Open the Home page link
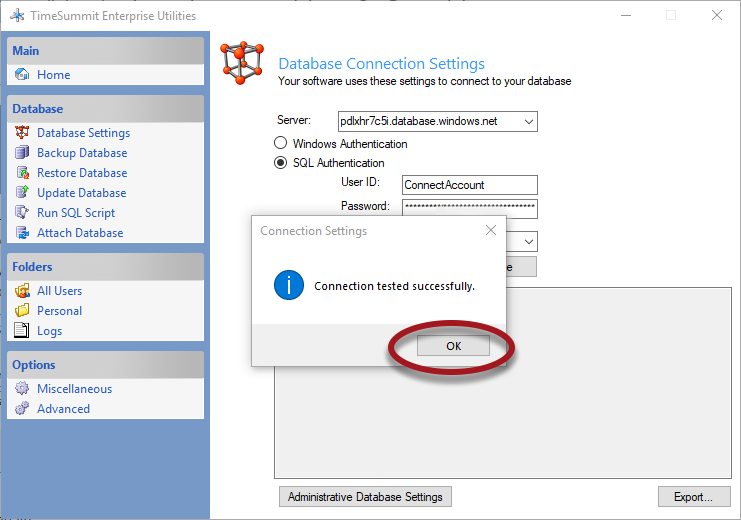This screenshot has width=741, height=520. click(53, 75)
